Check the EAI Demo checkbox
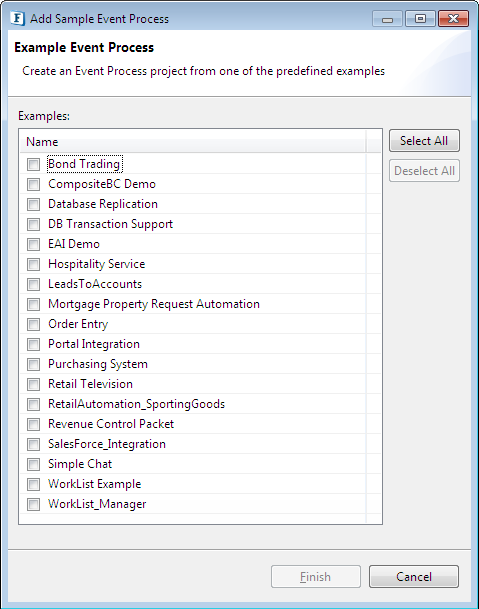 point(33,244)
